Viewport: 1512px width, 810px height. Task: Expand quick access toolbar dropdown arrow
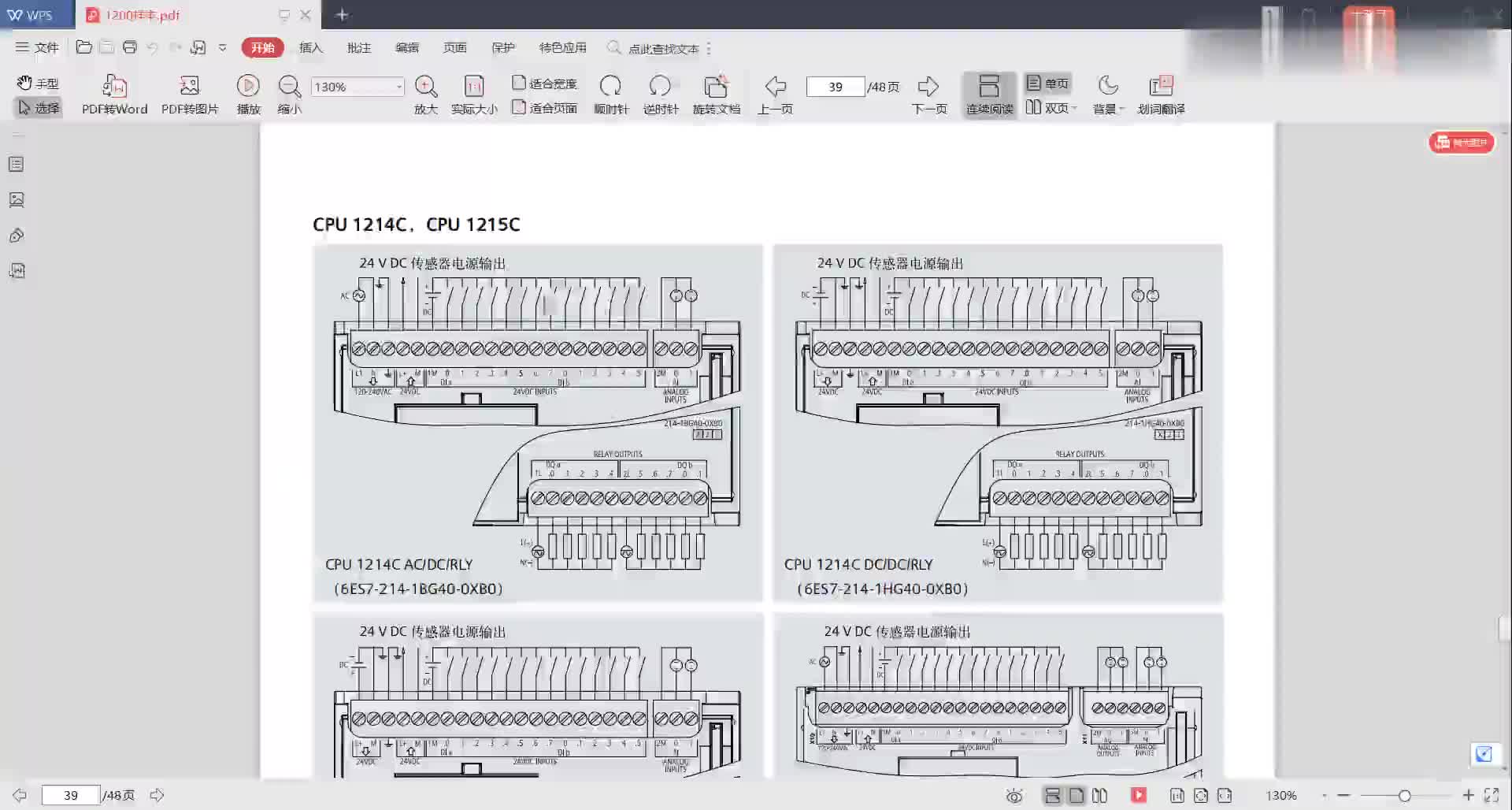coord(223,47)
